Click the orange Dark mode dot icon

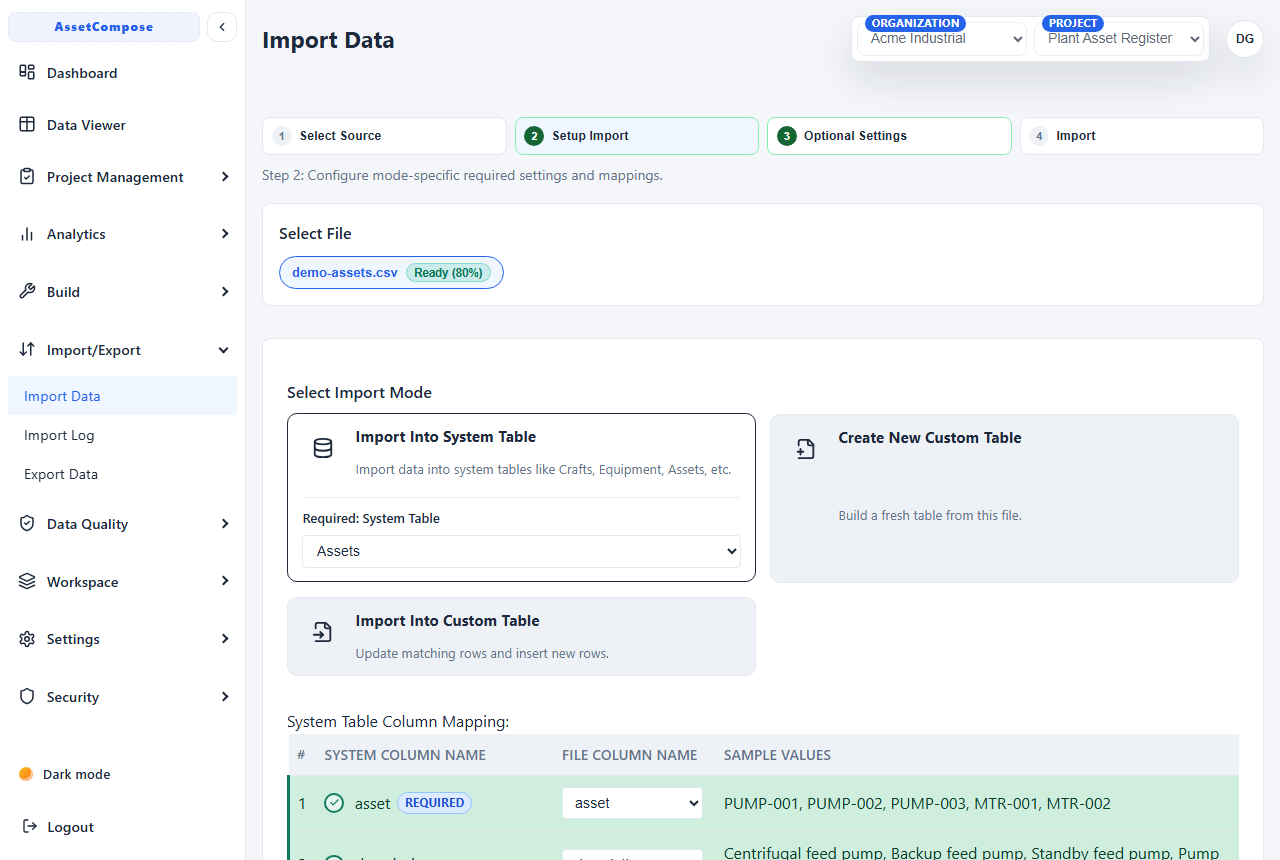[26, 774]
